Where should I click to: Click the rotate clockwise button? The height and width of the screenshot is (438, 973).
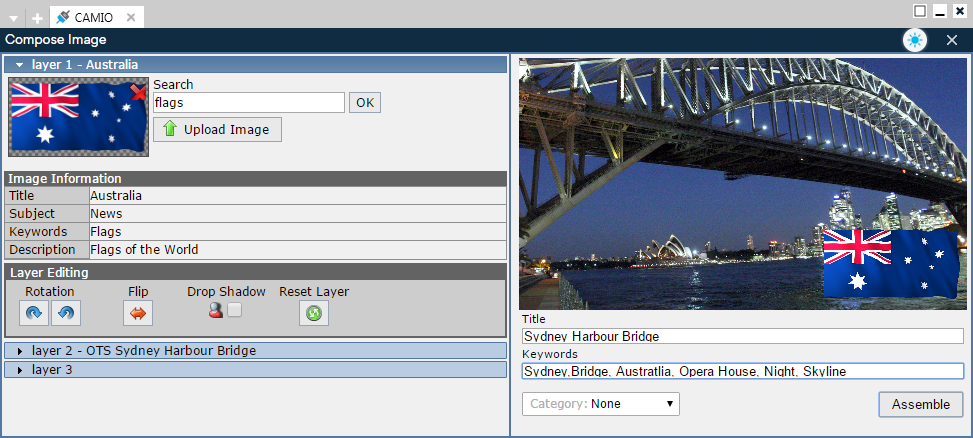34,313
